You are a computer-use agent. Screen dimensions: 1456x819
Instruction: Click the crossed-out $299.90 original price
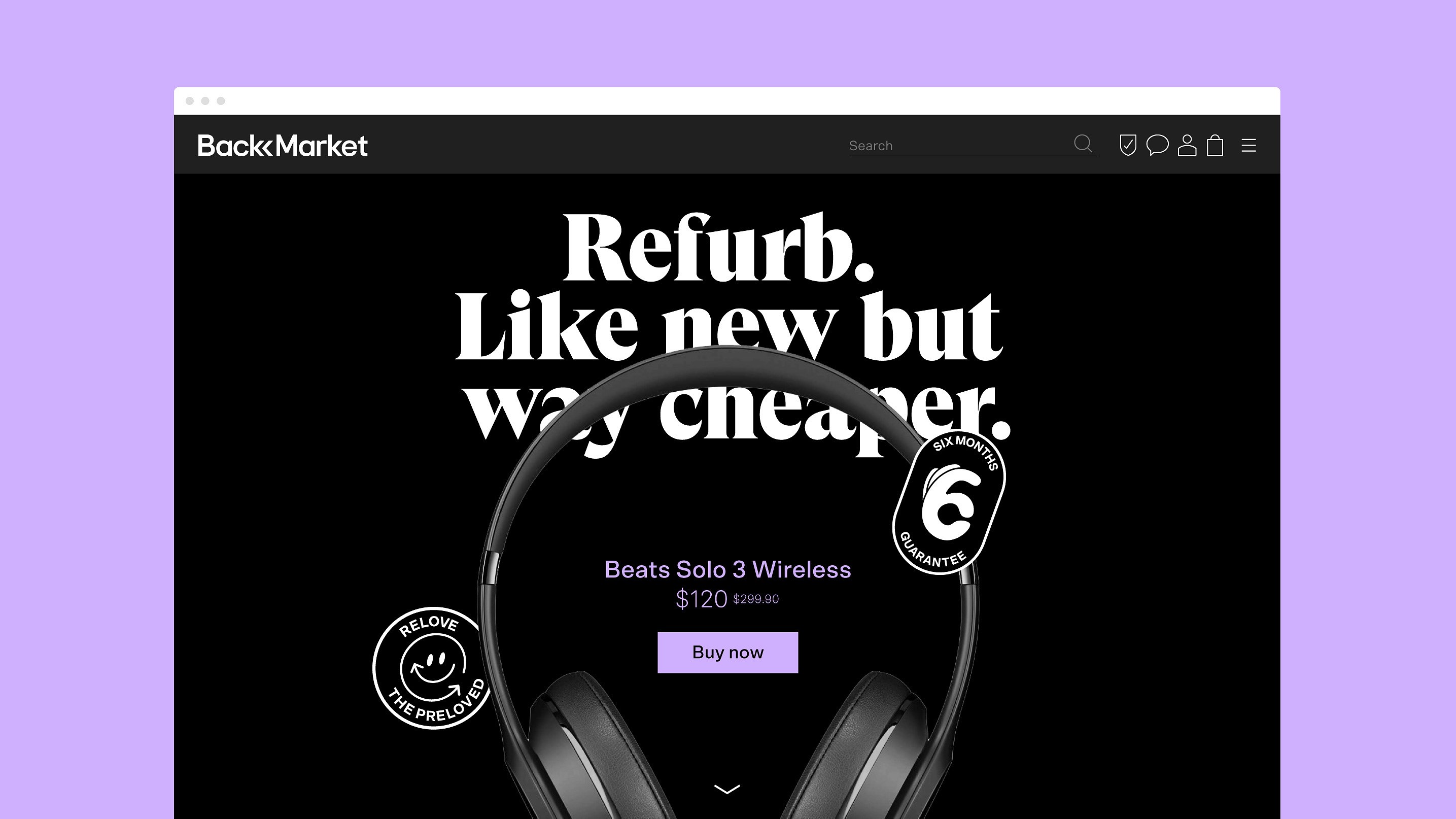756,599
